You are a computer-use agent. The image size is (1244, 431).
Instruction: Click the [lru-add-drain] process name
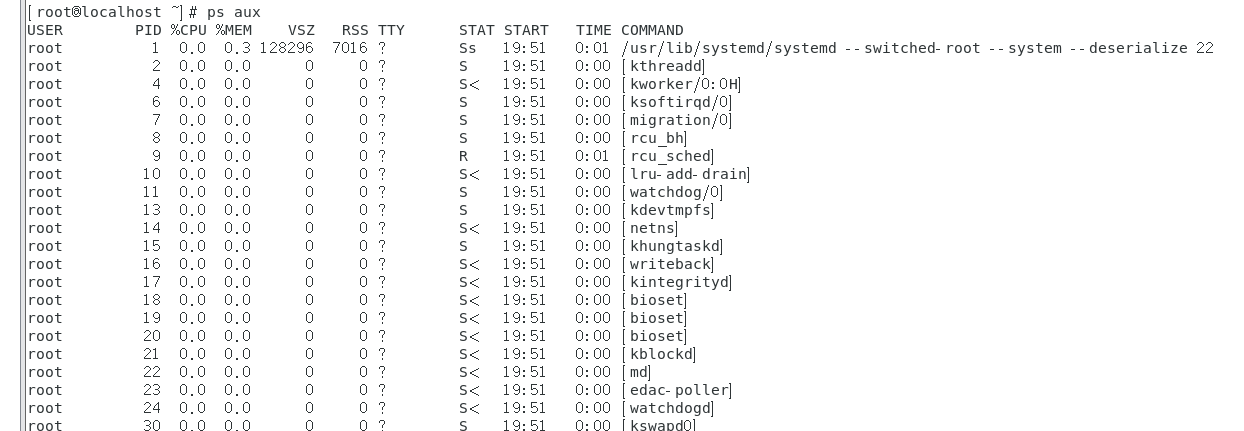click(685, 174)
